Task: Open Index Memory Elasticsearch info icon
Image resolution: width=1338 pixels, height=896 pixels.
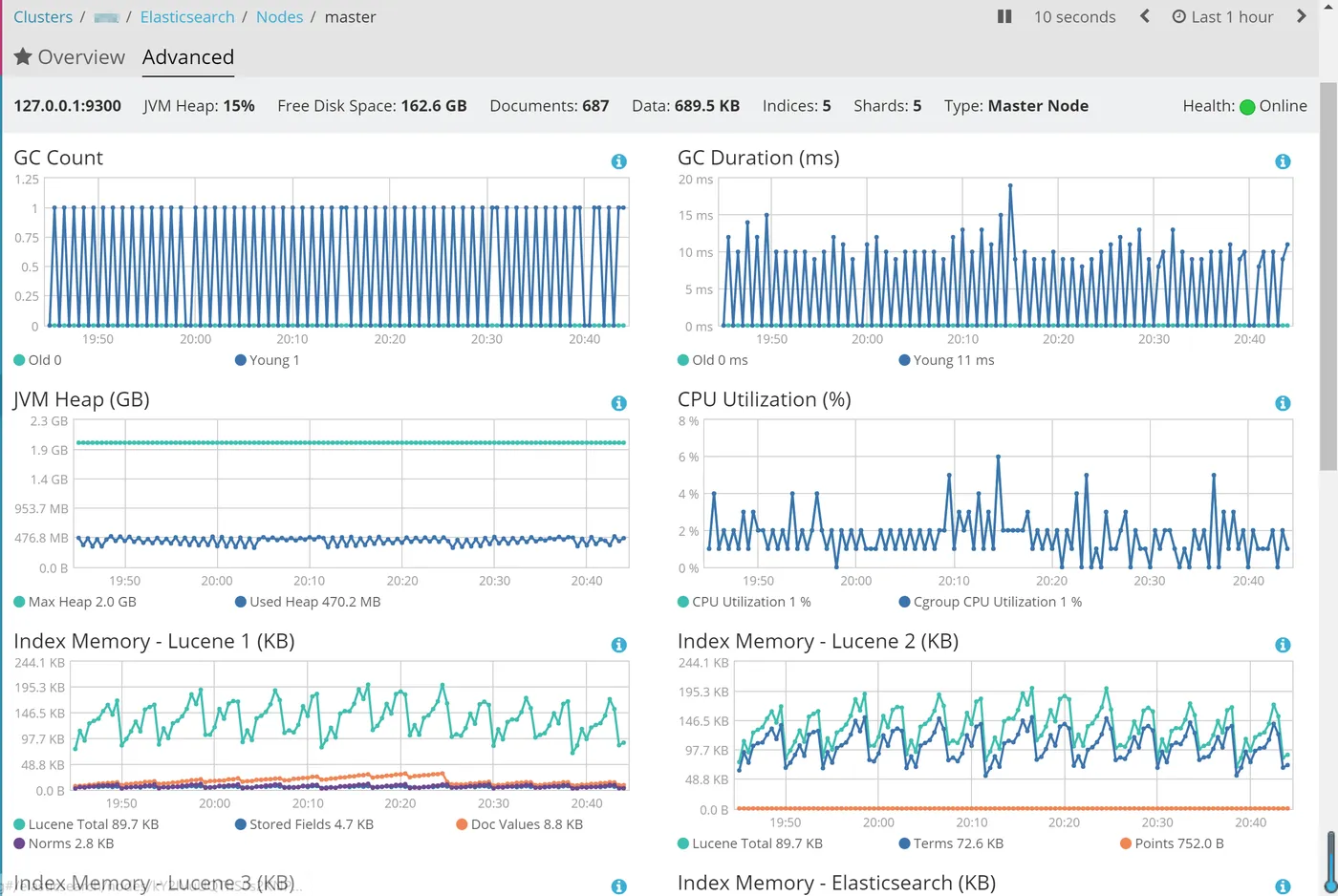Action: coord(1283,886)
